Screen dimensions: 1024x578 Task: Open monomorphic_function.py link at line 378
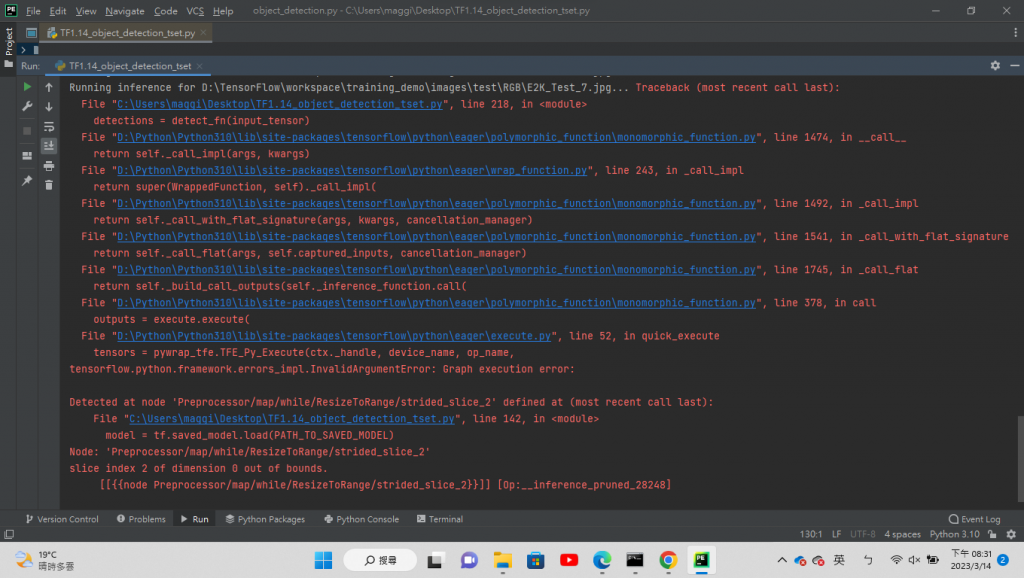436,303
